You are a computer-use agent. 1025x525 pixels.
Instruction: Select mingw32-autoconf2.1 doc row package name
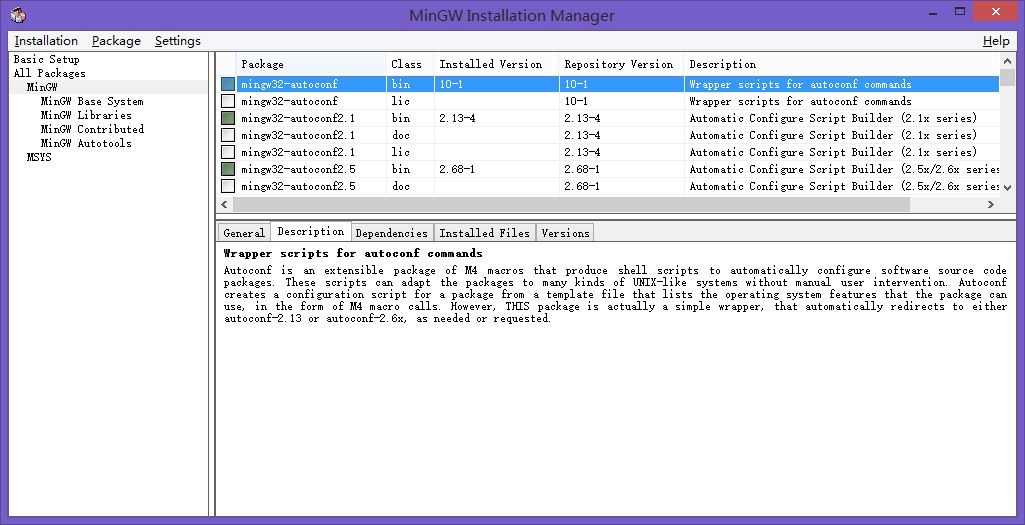click(298, 135)
